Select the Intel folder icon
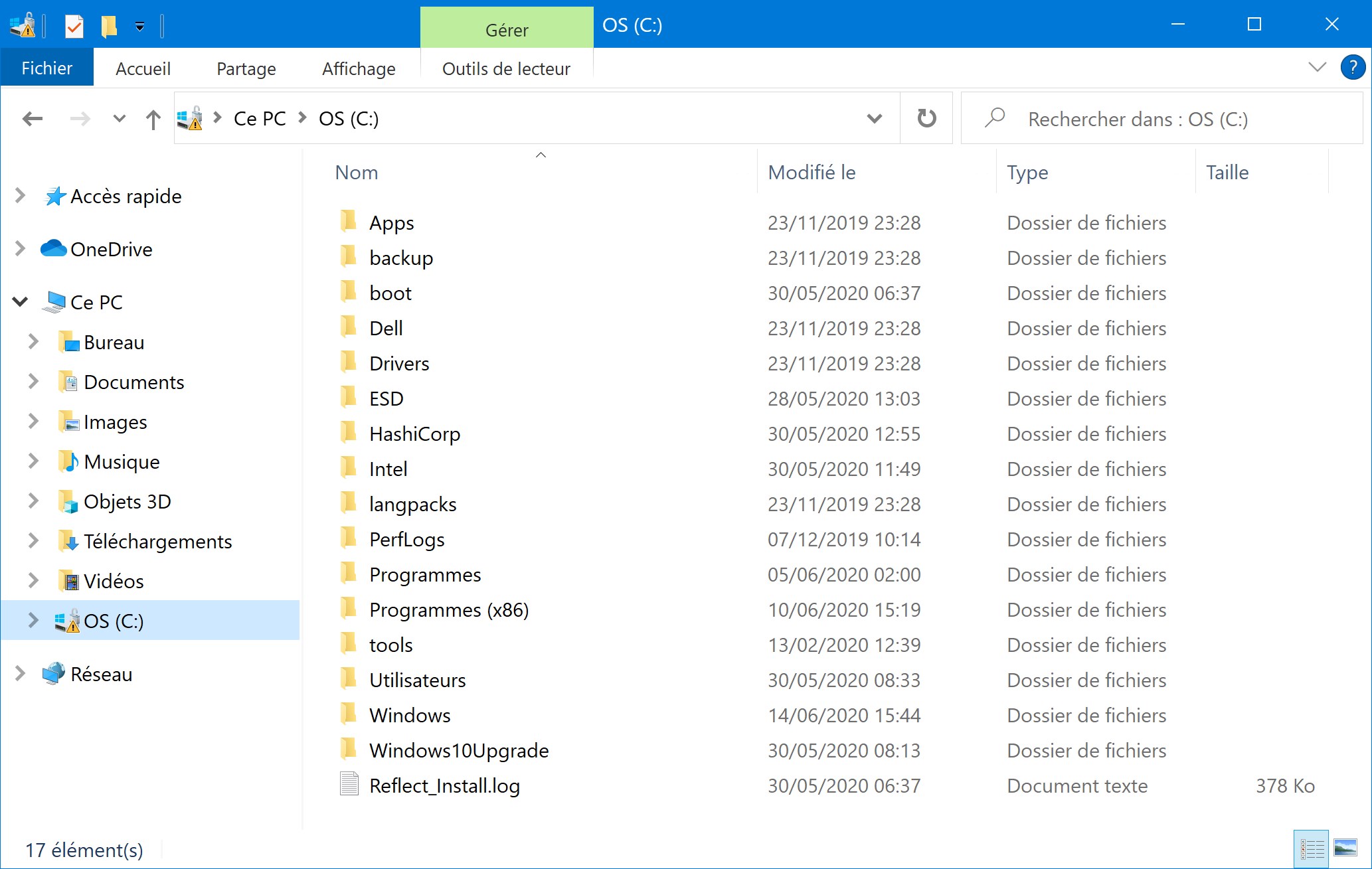The height and width of the screenshot is (869, 1372). point(348,468)
